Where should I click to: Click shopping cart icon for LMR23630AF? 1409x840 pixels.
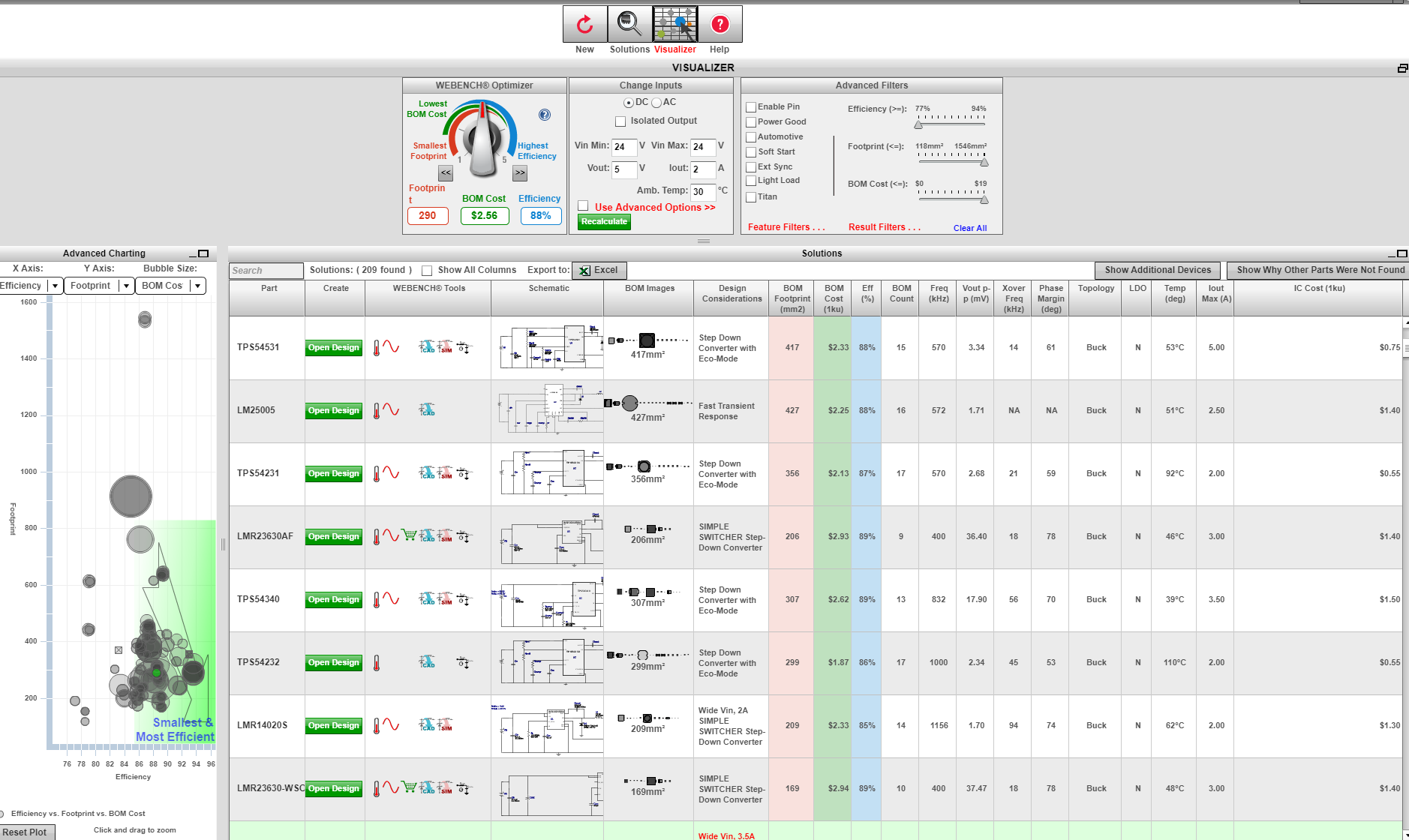tap(409, 535)
